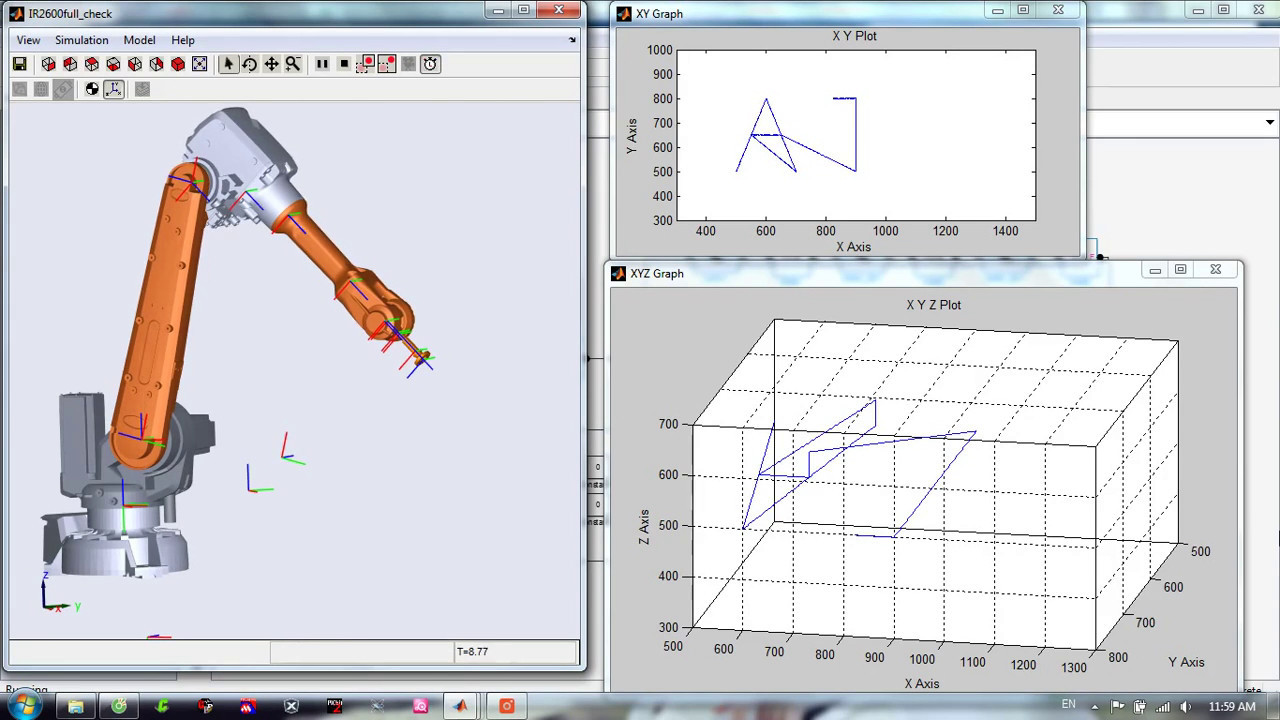Click the pink taskbar application icon
Viewport: 1280px width, 720px height.
point(421,706)
